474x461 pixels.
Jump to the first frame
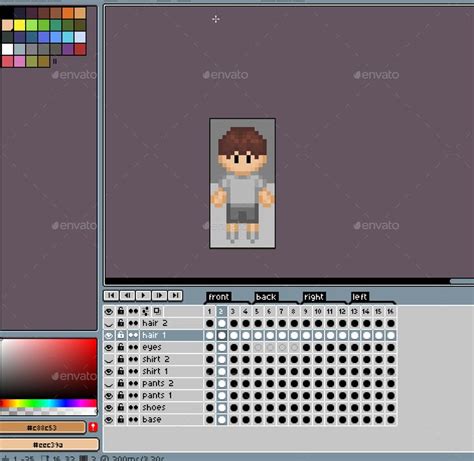tap(111, 296)
